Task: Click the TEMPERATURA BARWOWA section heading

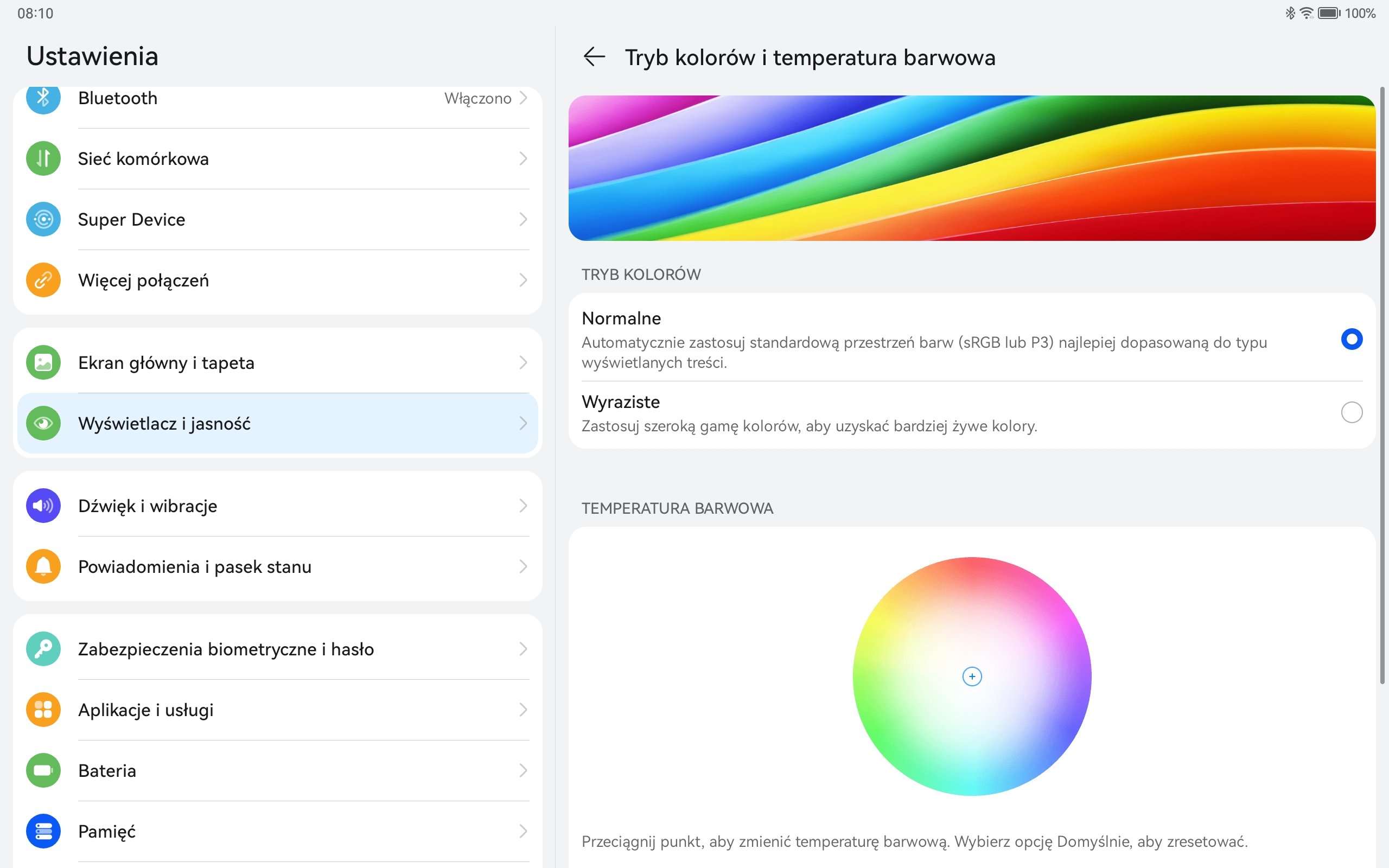Action: click(x=677, y=508)
